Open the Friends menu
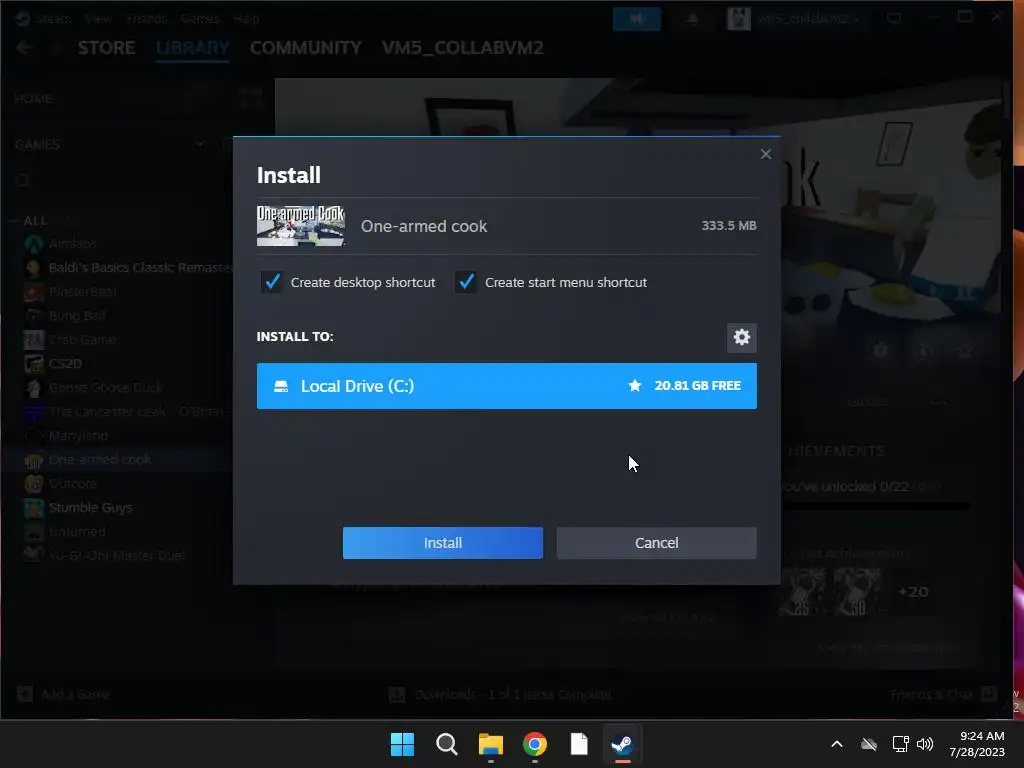The width and height of the screenshot is (1024, 768). [146, 18]
